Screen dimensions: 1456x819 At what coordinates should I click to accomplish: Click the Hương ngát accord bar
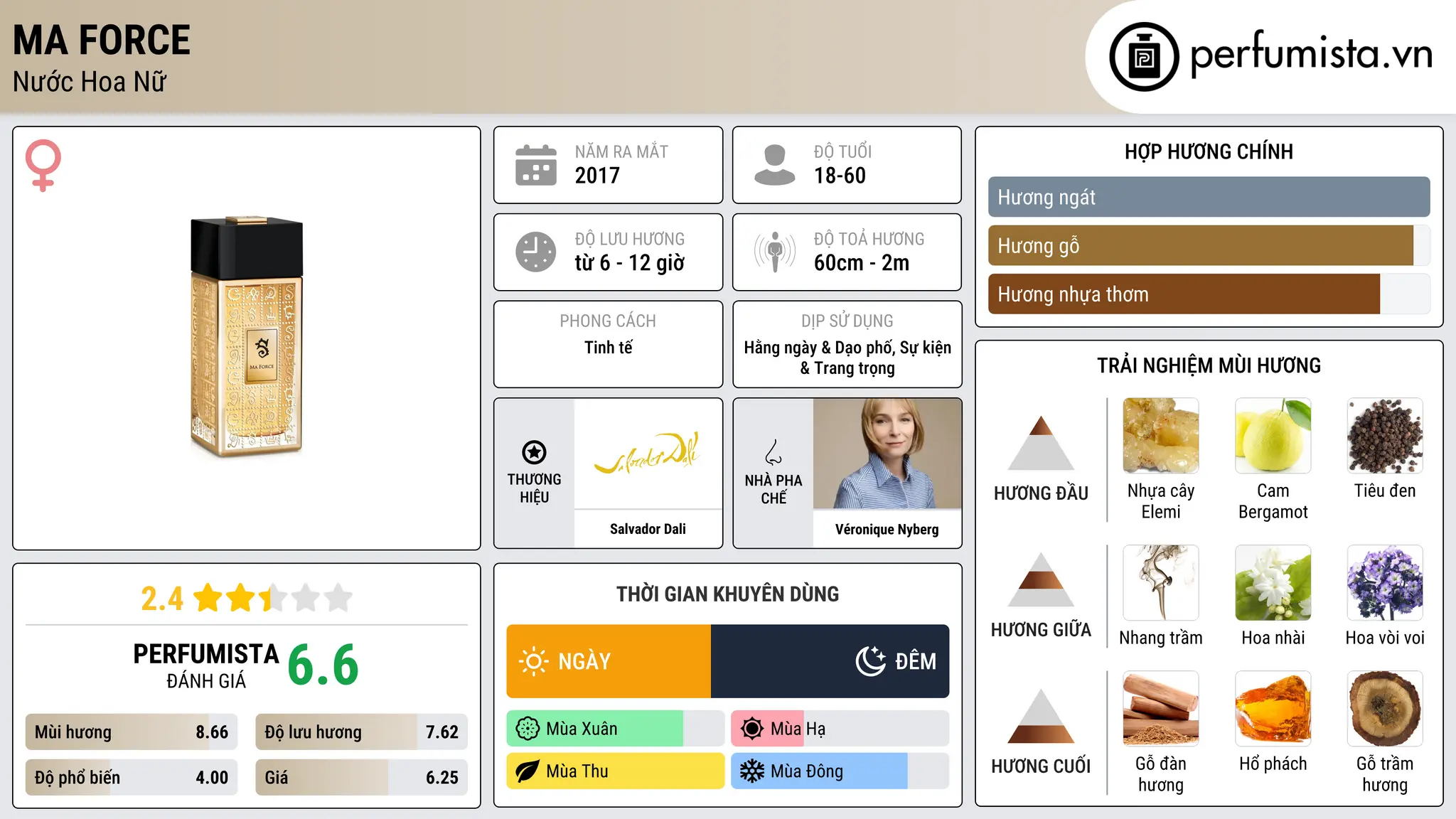tap(1209, 197)
